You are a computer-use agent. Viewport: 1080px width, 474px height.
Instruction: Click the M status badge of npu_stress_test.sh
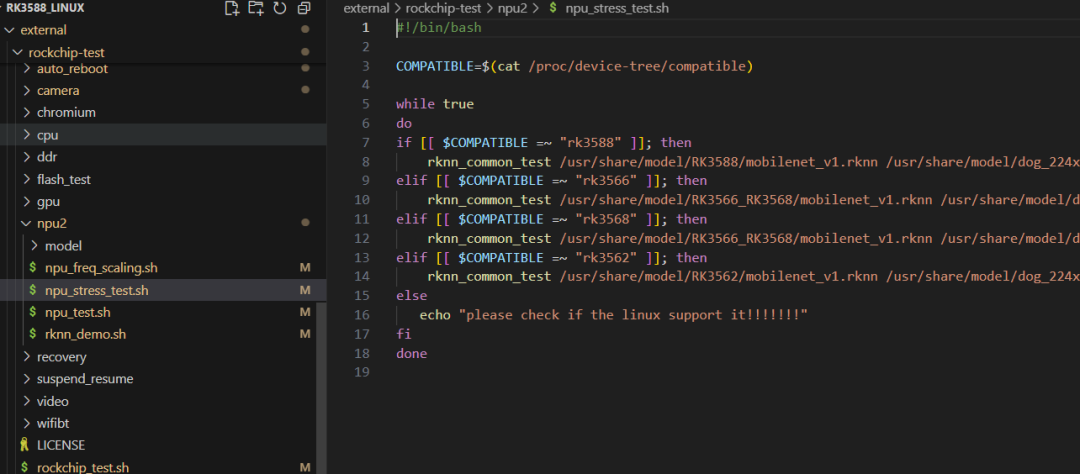305,291
